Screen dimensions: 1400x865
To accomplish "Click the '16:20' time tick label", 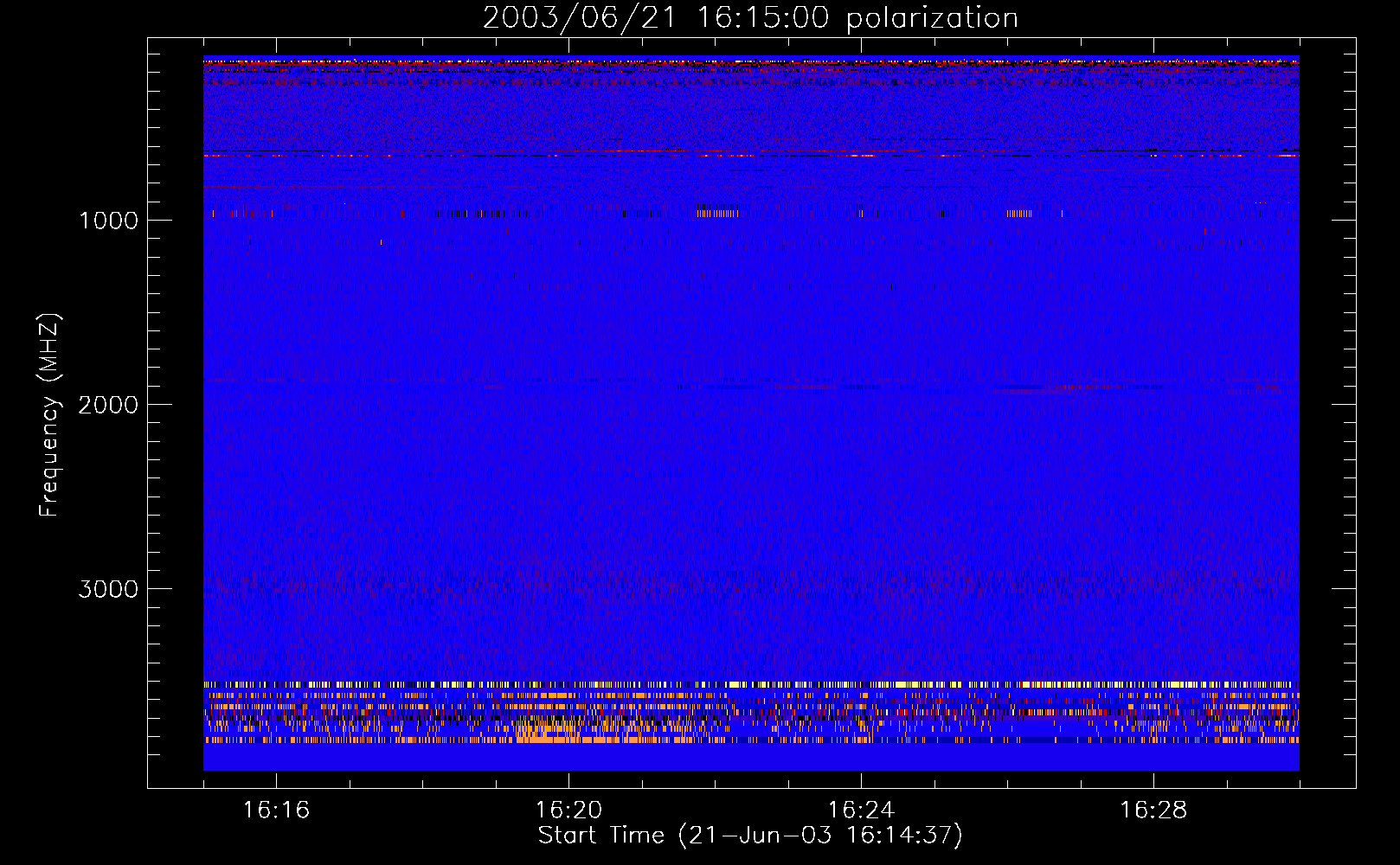I will (x=568, y=811).
